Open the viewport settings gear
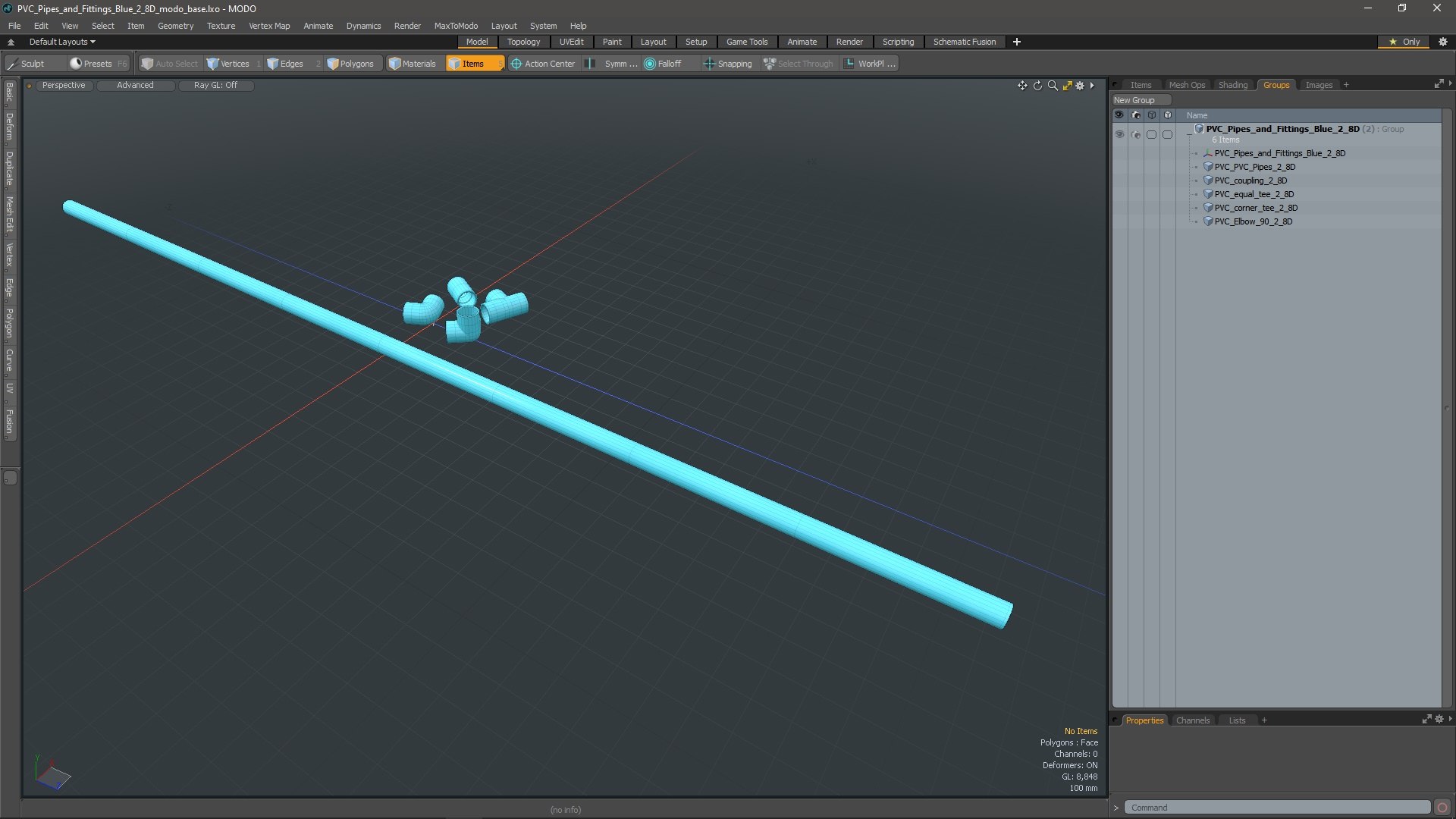The height and width of the screenshot is (819, 1456). [x=1080, y=86]
